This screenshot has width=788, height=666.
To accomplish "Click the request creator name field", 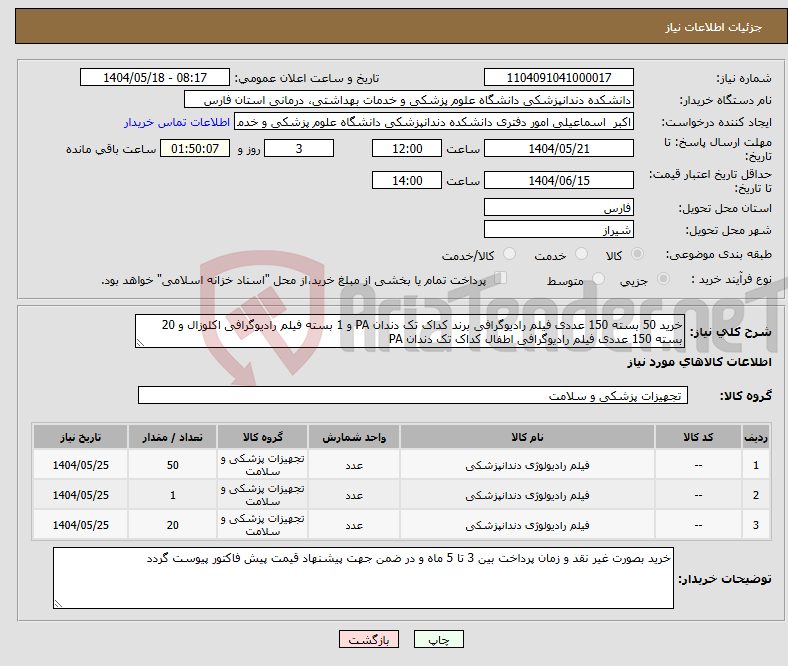I will (x=434, y=122).
